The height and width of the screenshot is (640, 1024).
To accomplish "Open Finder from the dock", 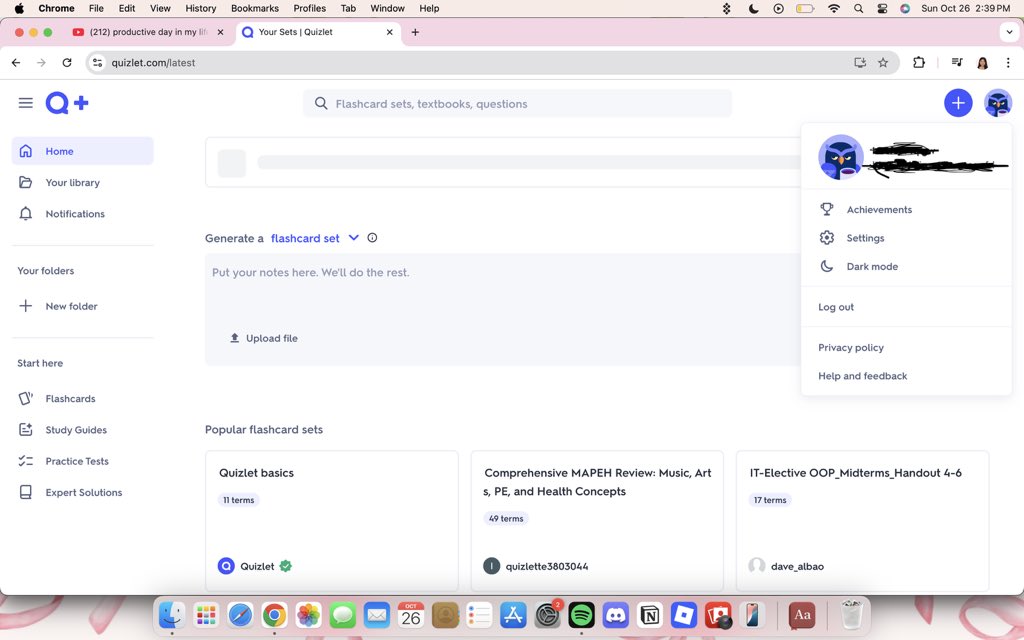I will click(x=172, y=615).
